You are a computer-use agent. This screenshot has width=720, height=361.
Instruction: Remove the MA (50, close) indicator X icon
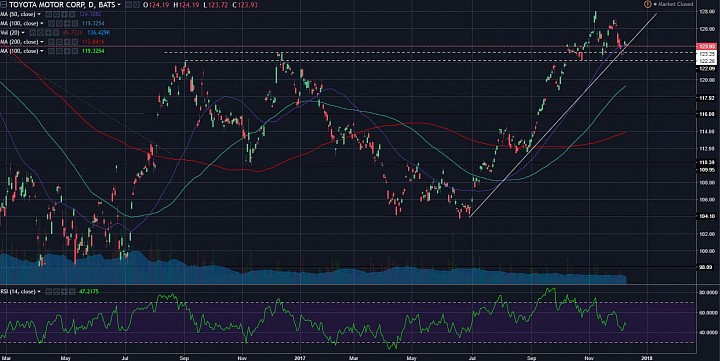72,14
